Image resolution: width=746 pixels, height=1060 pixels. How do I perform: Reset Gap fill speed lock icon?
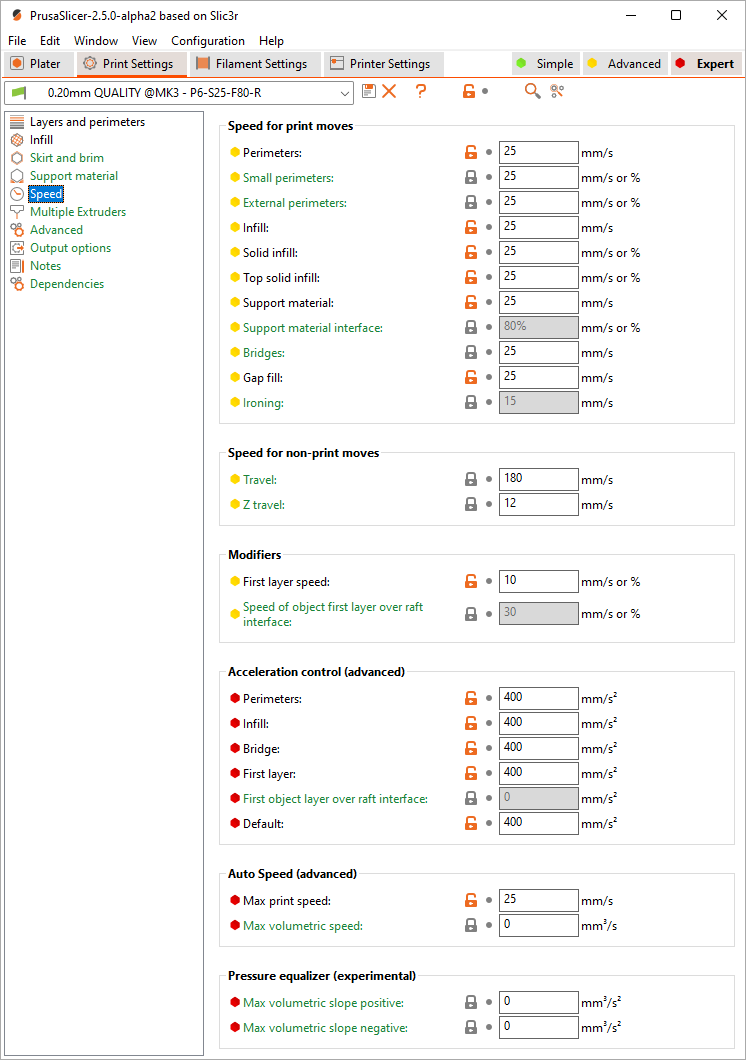pos(471,377)
